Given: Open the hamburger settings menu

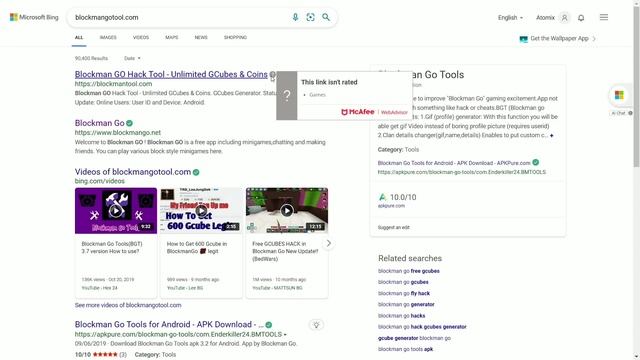Looking at the screenshot, I should tap(604, 17).
